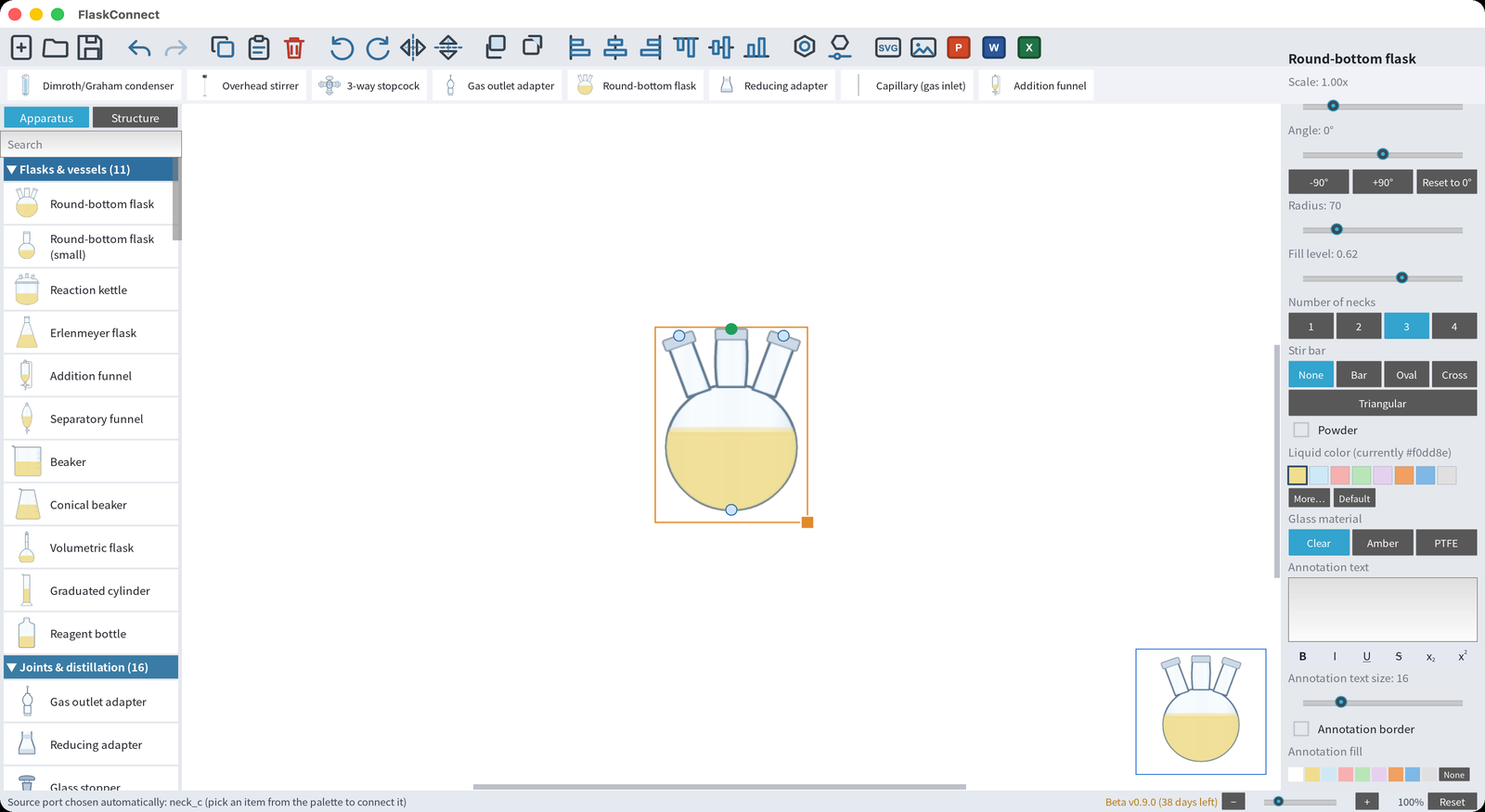Click the Reset to 0° button
1485x812 pixels.
tap(1446, 182)
